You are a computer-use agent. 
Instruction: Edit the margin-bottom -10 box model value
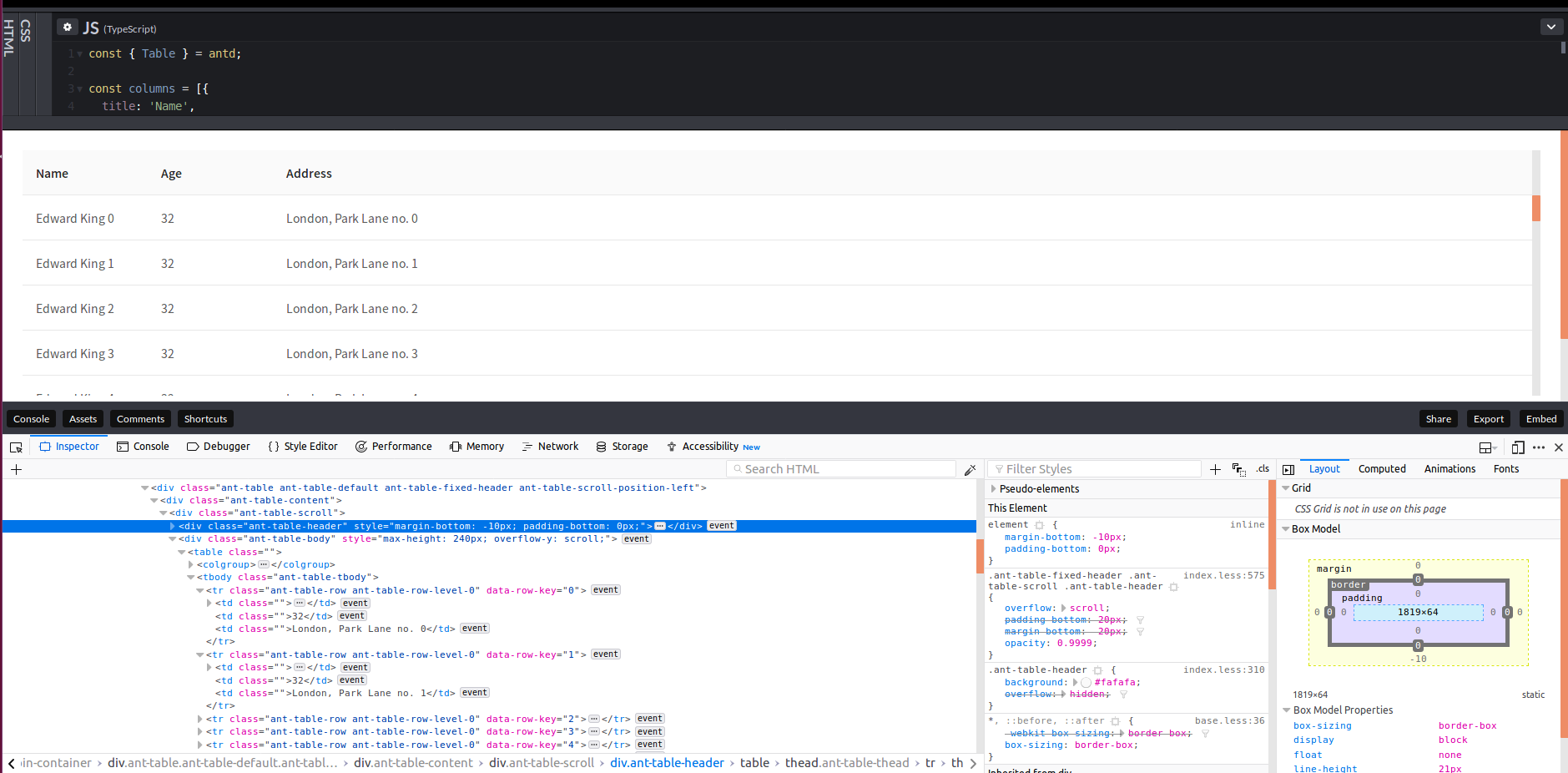(x=1418, y=659)
